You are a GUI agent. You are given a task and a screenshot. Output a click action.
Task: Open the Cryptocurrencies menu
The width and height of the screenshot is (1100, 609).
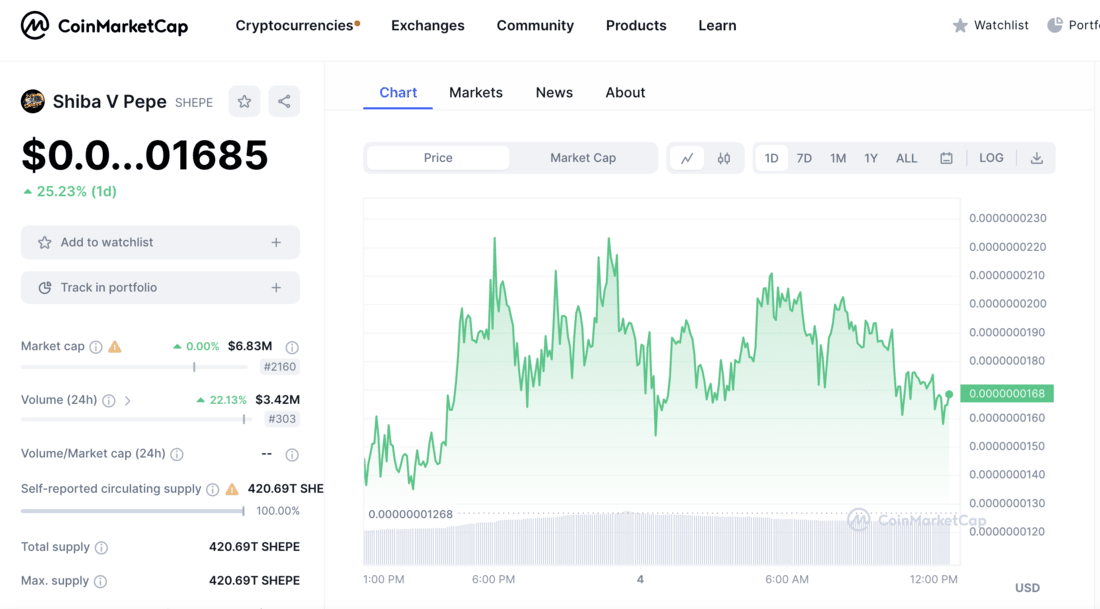pos(297,25)
